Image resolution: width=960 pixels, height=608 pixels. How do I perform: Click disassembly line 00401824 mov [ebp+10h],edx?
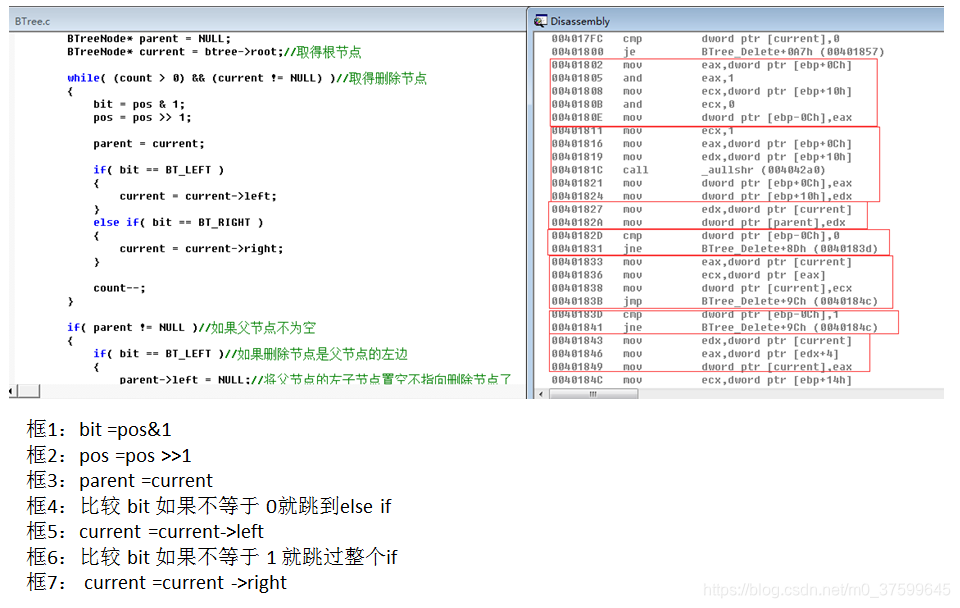point(702,197)
